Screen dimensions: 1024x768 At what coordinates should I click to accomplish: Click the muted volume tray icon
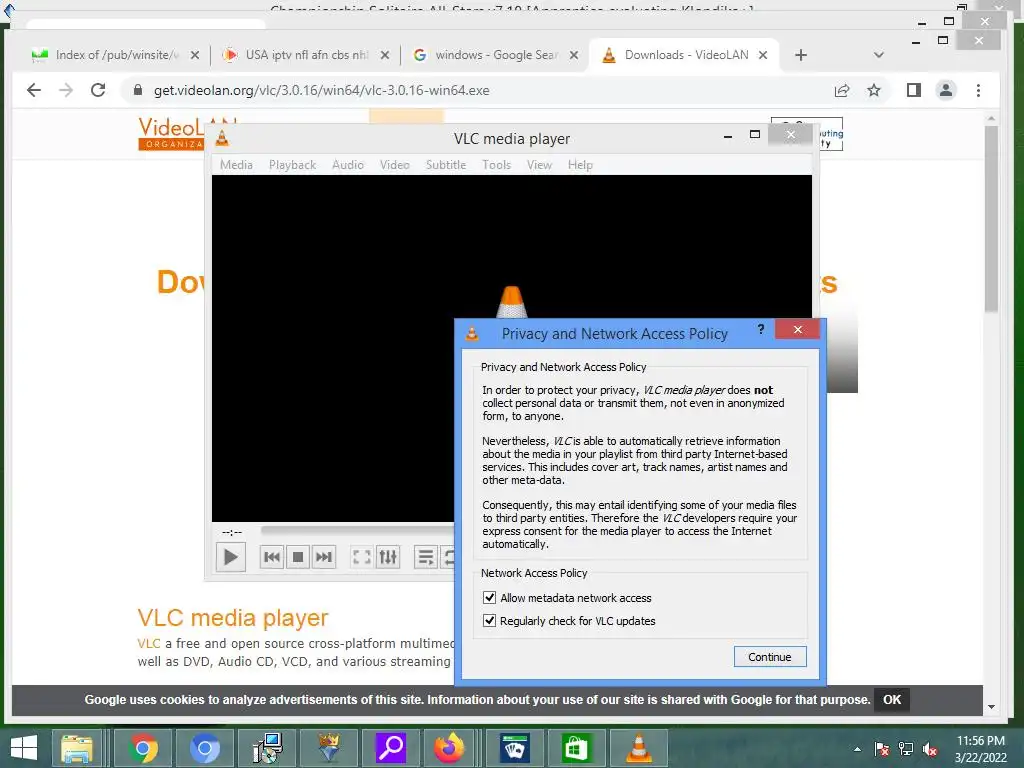tap(930, 749)
